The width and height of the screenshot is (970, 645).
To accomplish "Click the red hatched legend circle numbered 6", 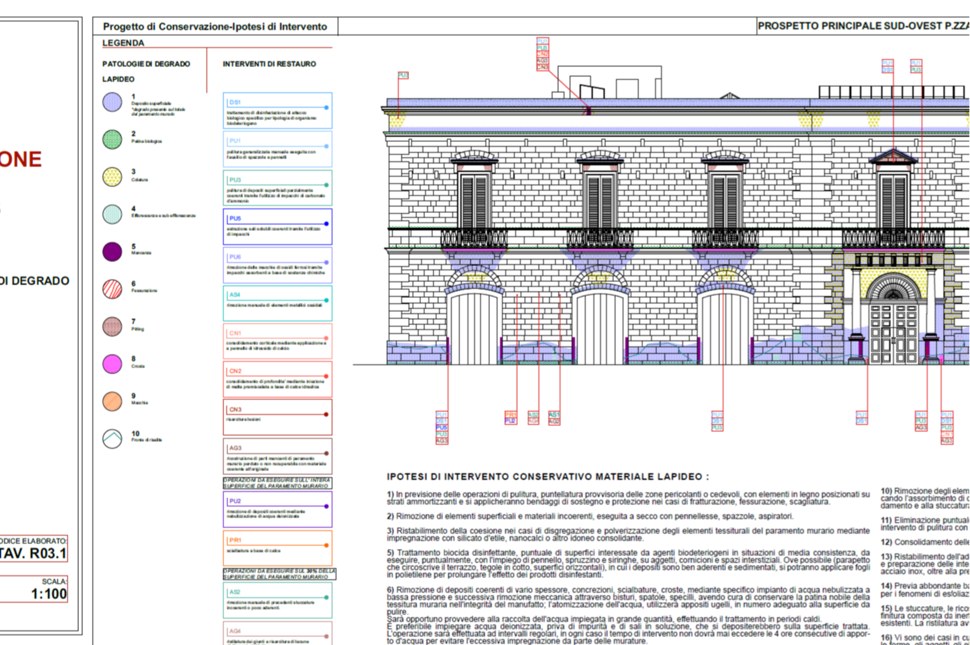I will (112, 289).
